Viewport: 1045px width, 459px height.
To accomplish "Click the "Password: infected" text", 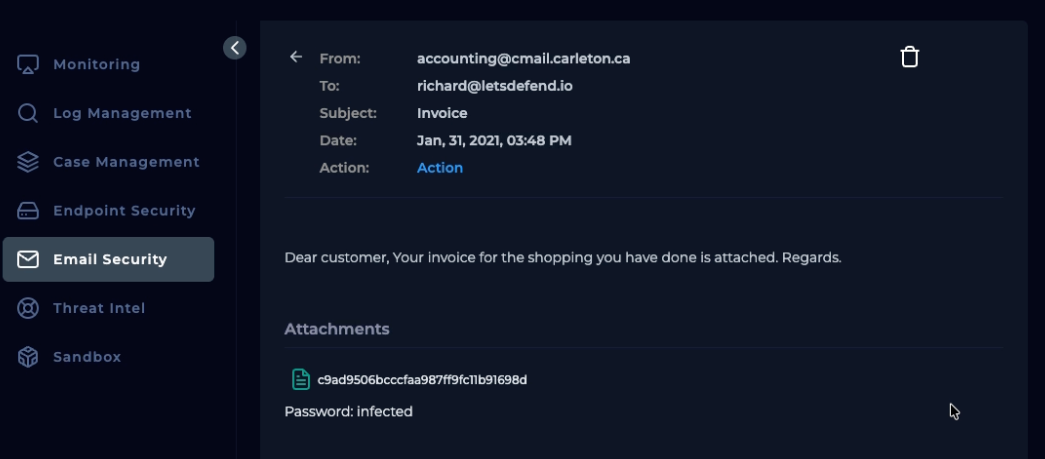I will (348, 411).
